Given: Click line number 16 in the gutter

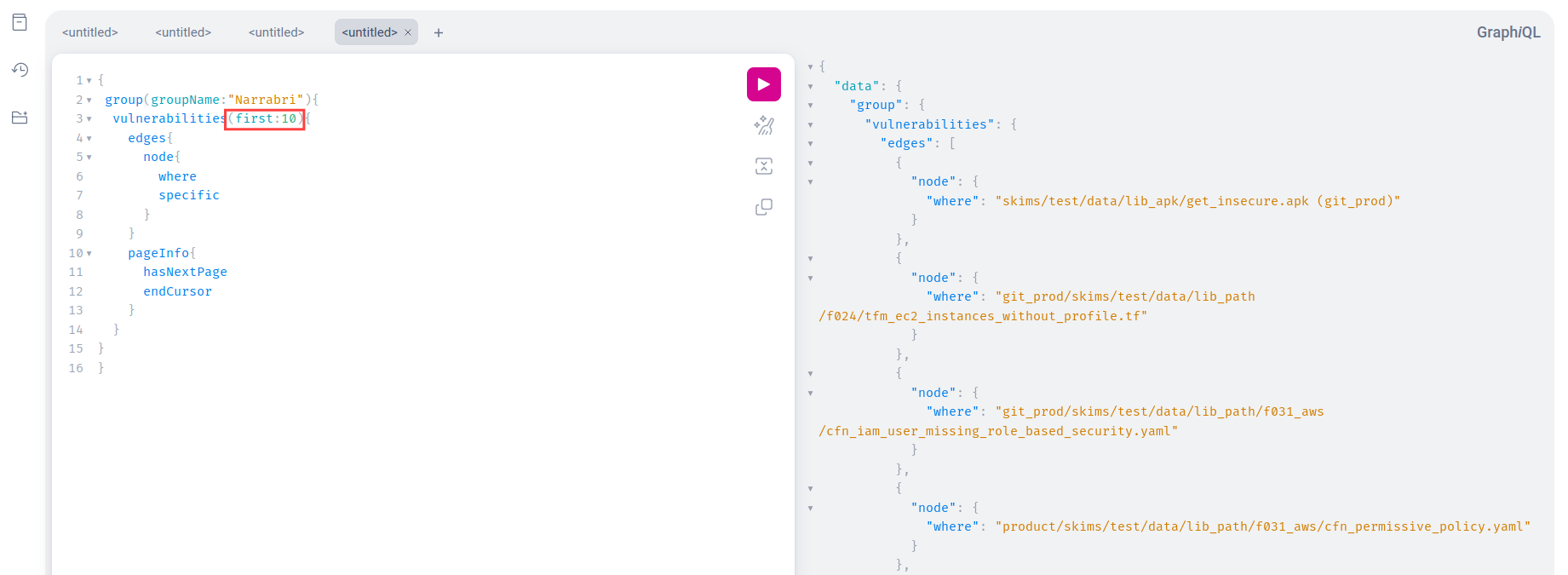Looking at the screenshot, I should point(76,368).
